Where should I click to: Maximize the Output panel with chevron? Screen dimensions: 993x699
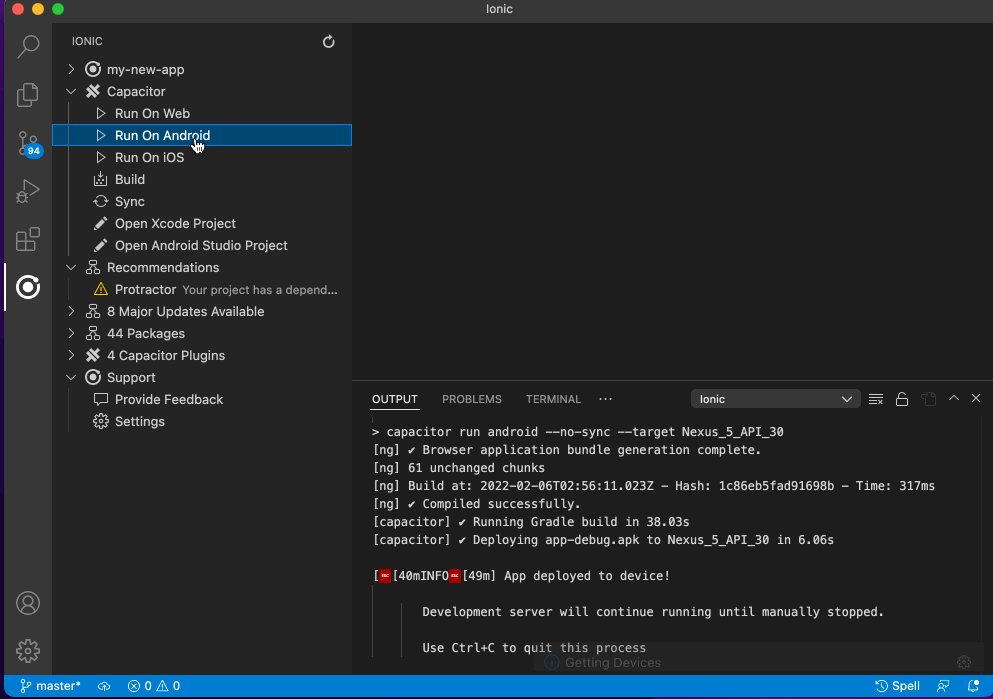coord(952,398)
